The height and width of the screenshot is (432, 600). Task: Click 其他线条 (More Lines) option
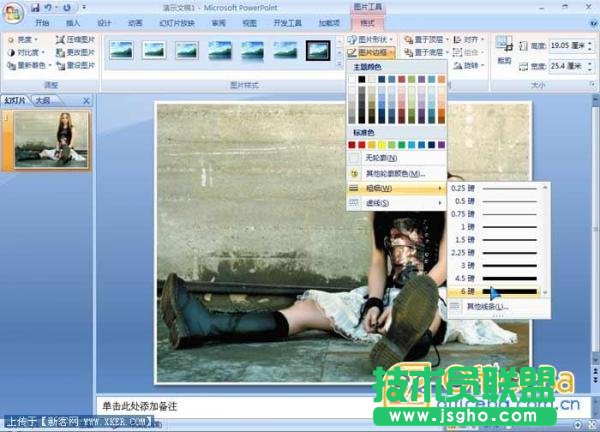coord(488,307)
